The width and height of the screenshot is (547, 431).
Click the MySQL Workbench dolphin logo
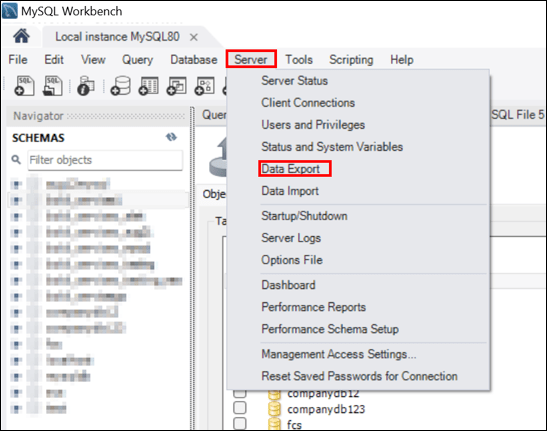(x=9, y=11)
